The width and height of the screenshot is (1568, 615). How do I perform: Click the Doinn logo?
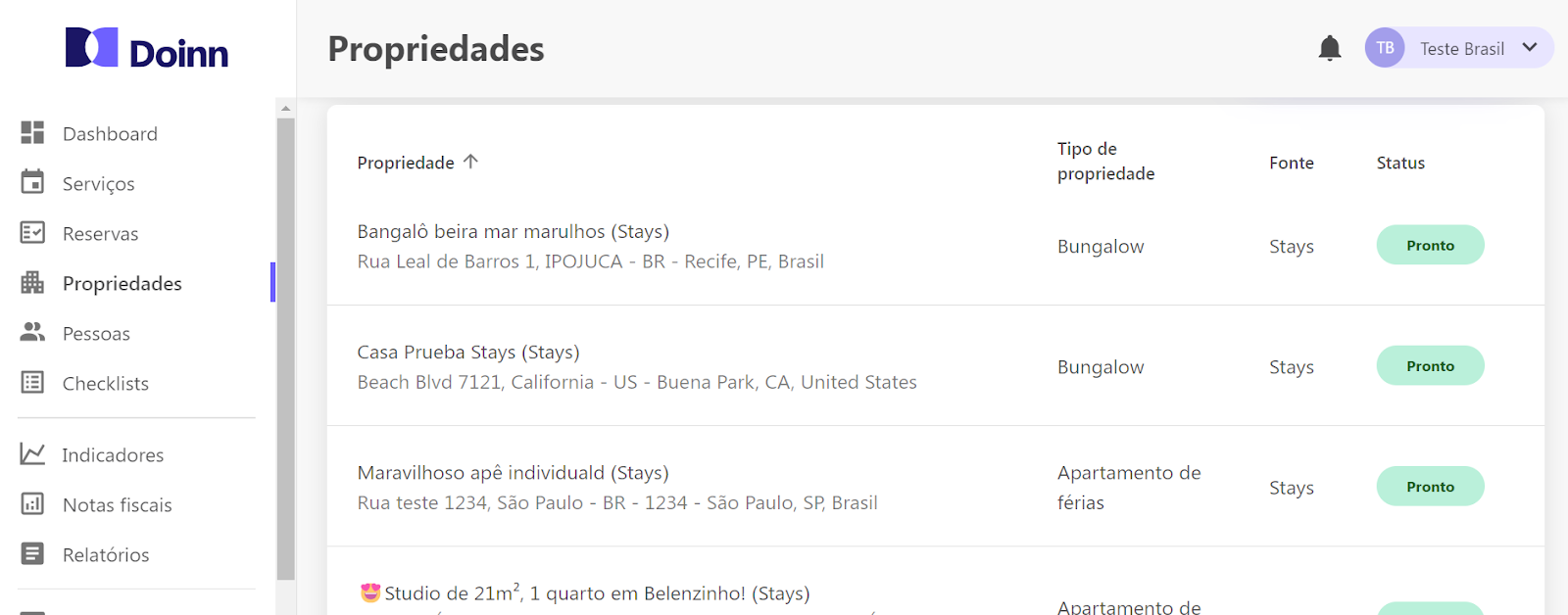pos(146,49)
